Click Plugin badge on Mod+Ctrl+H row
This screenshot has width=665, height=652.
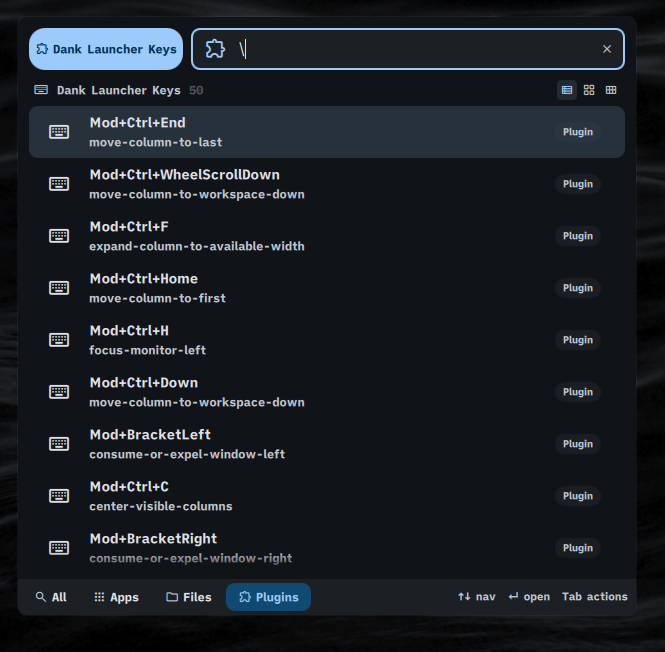pos(577,340)
